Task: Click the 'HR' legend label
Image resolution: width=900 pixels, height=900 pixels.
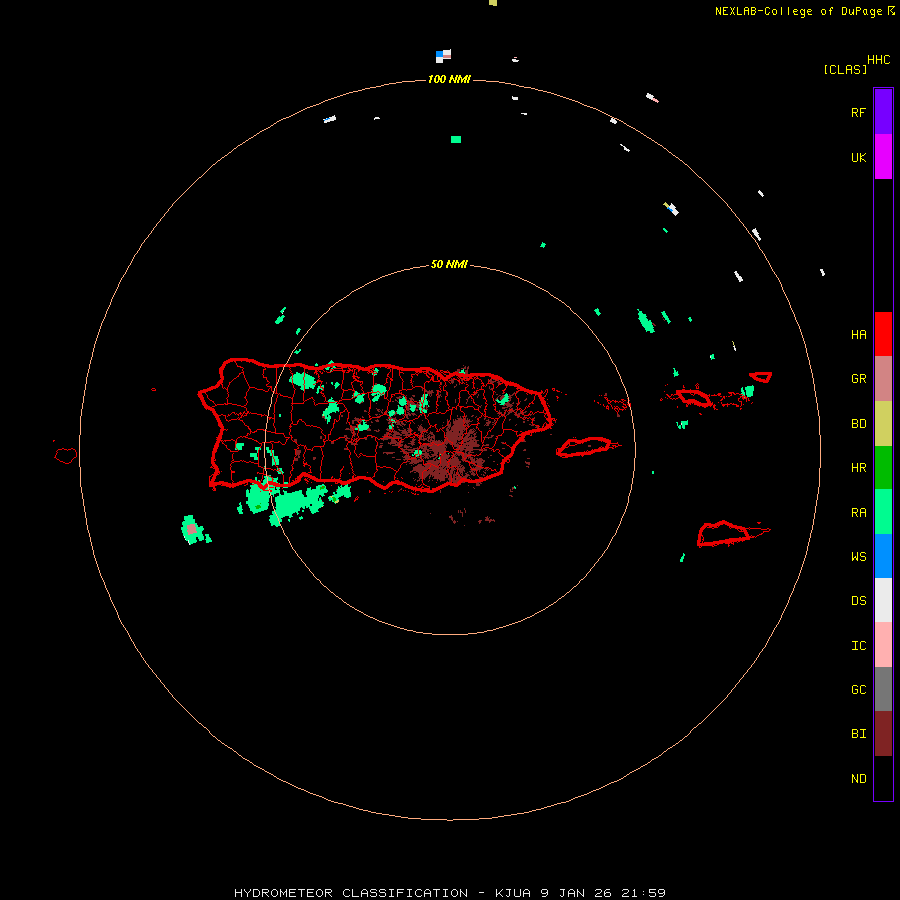Action: 858,468
